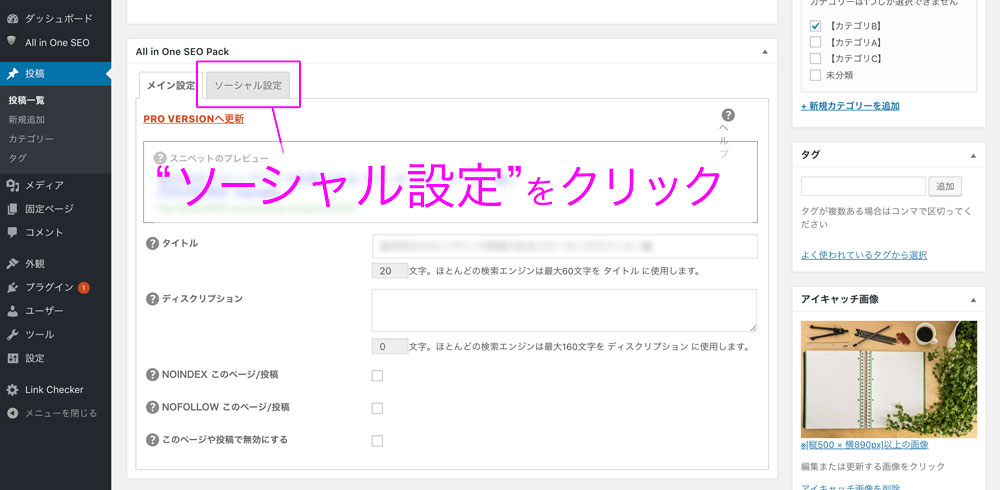Click the help icon beside タイトル
Image resolution: width=1000 pixels, height=490 pixels.
tap(152, 244)
